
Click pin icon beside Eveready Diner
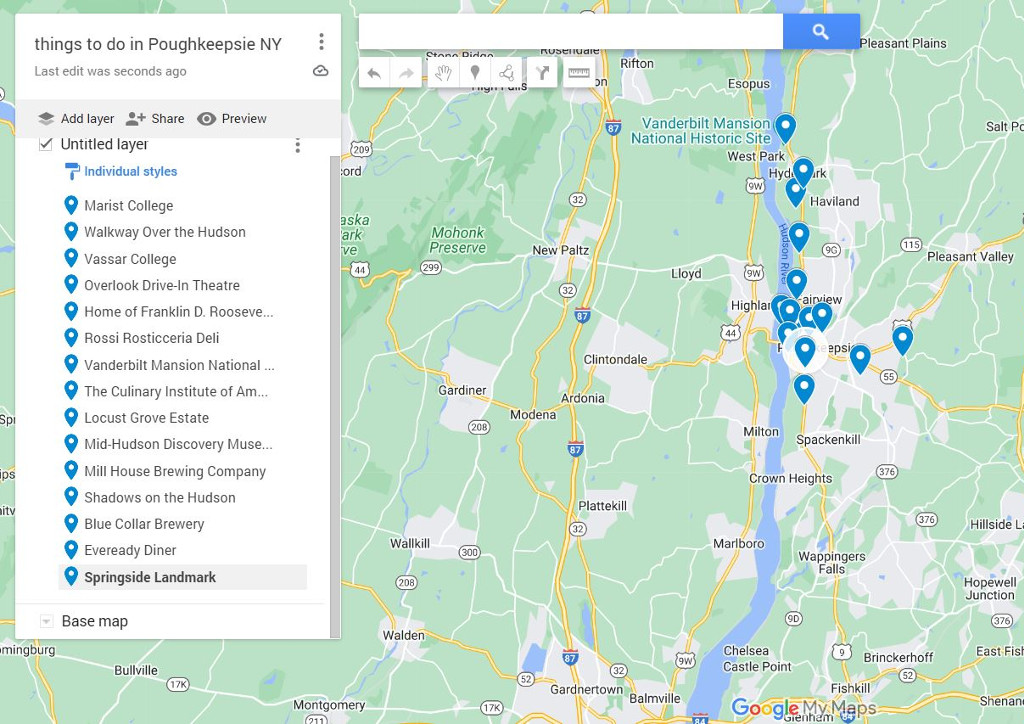coord(71,550)
